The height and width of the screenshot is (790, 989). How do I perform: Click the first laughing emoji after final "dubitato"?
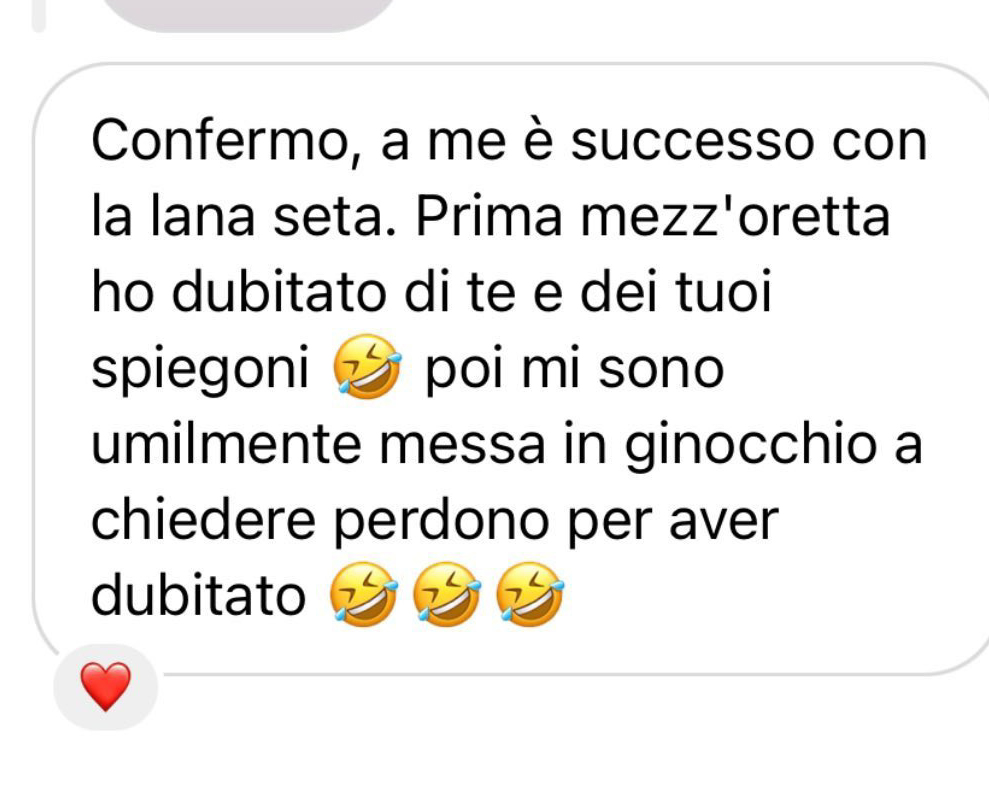(364, 594)
